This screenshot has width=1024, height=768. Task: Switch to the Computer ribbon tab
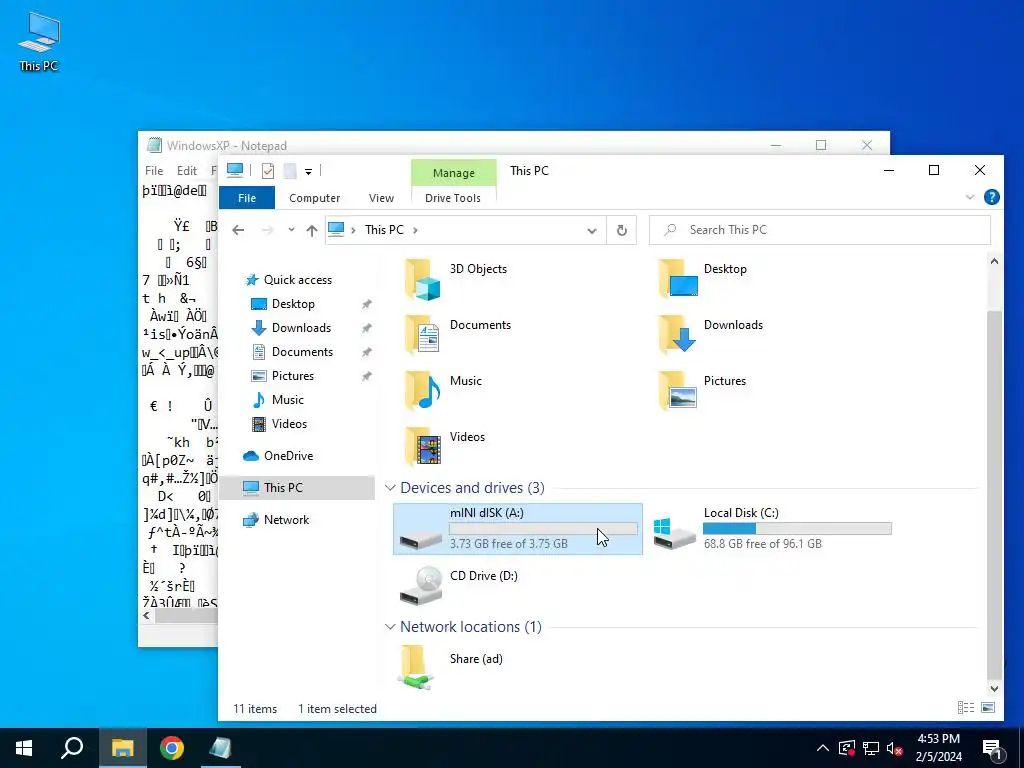[x=314, y=198]
